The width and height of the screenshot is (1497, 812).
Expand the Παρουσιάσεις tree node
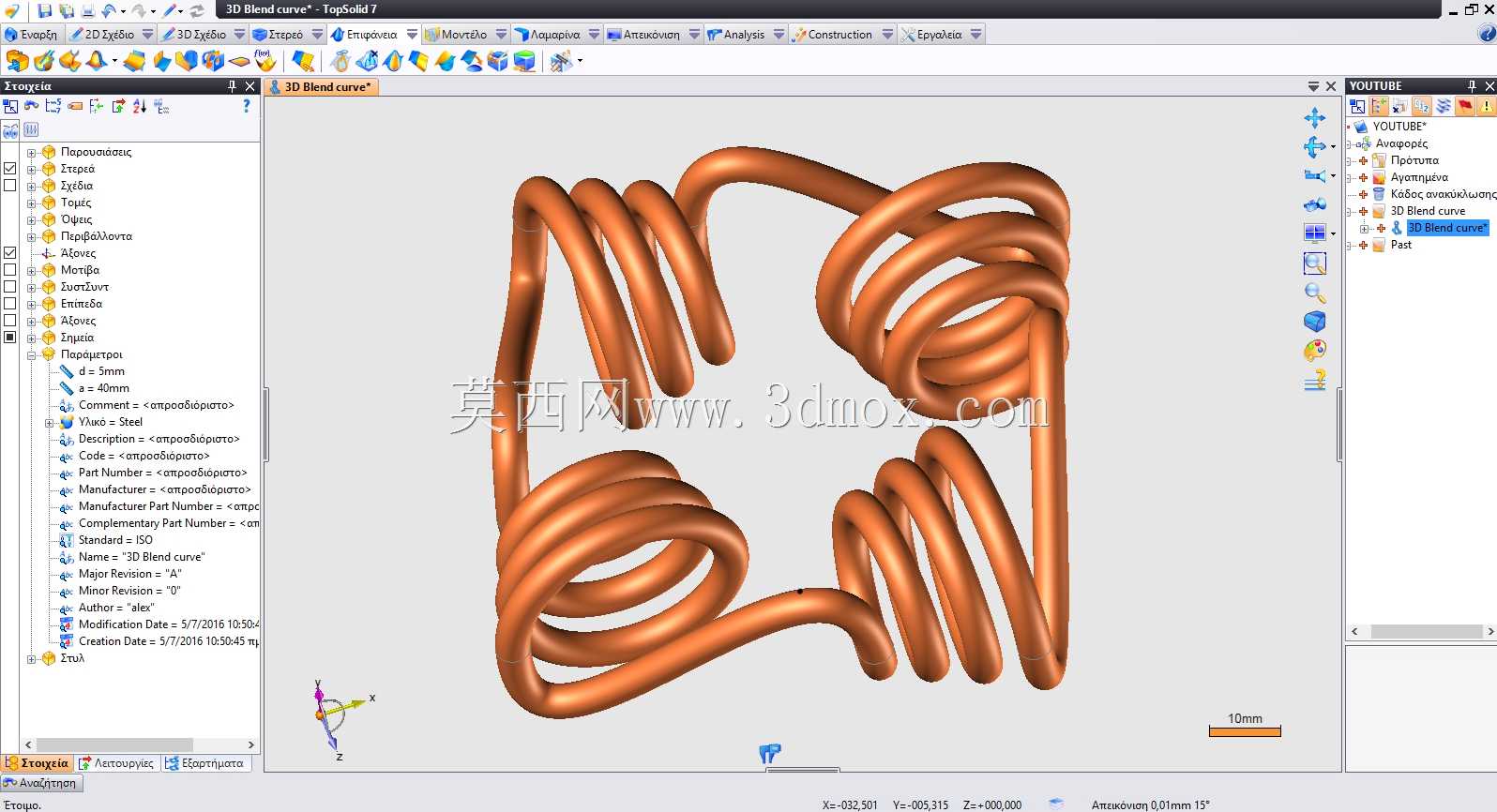[x=31, y=152]
